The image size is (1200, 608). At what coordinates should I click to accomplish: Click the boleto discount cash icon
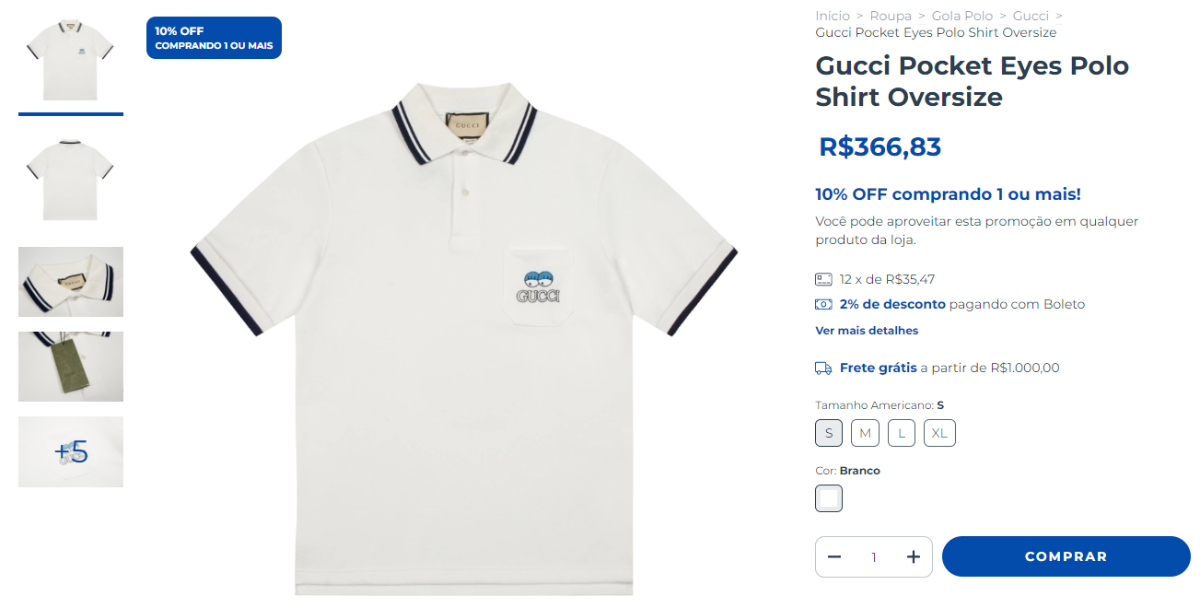823,304
